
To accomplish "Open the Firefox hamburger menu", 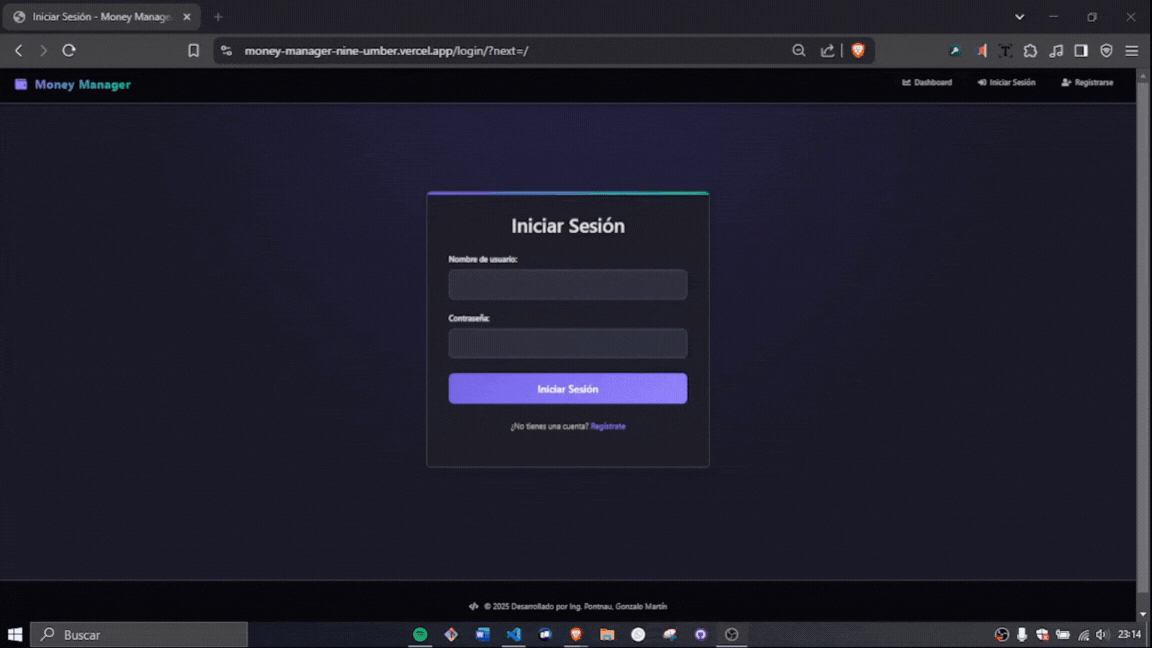I will click(x=1131, y=50).
